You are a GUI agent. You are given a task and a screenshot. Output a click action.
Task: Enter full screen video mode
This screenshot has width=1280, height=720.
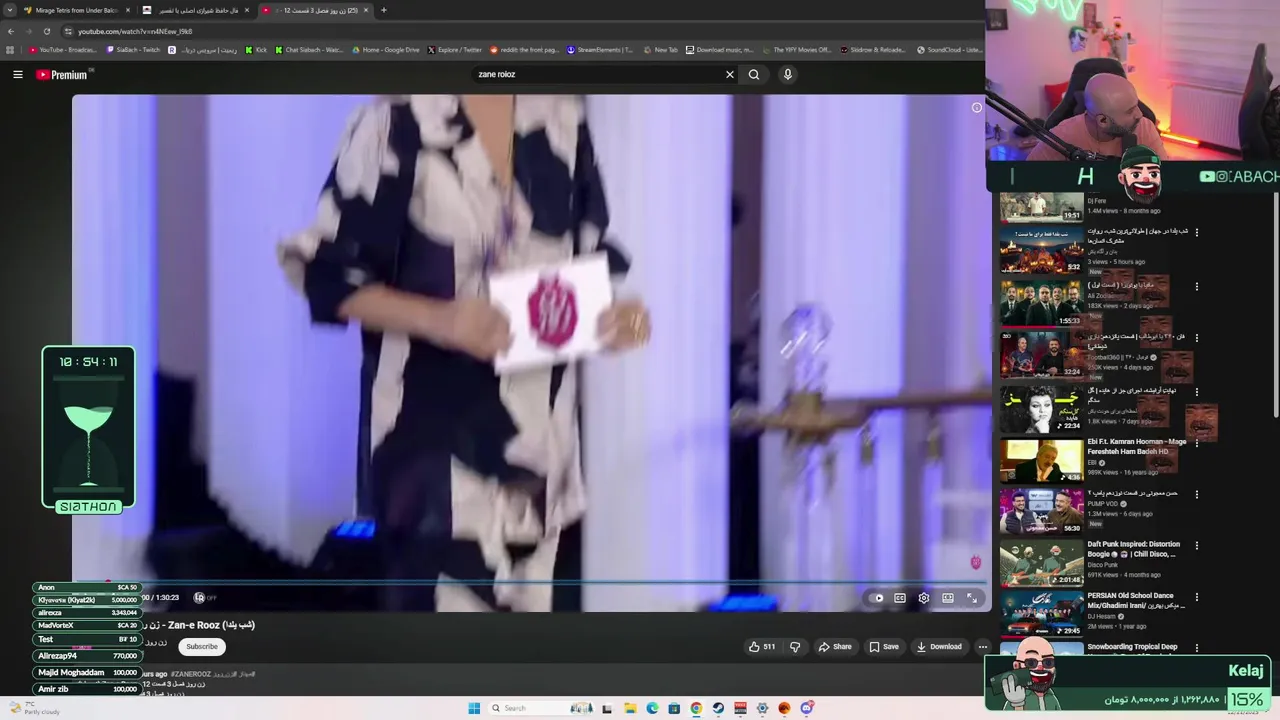(x=972, y=598)
